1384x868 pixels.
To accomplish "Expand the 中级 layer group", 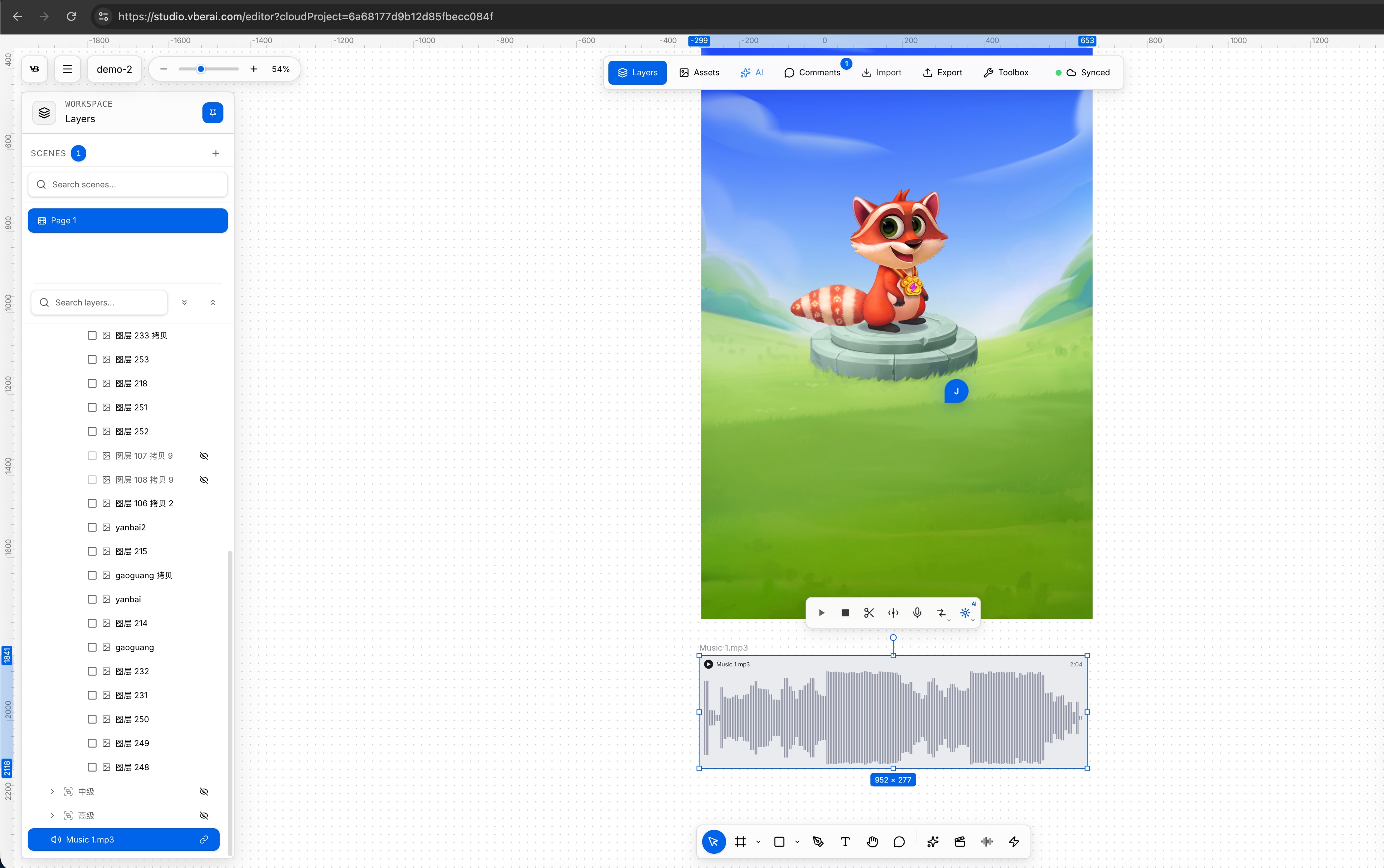I will point(52,792).
